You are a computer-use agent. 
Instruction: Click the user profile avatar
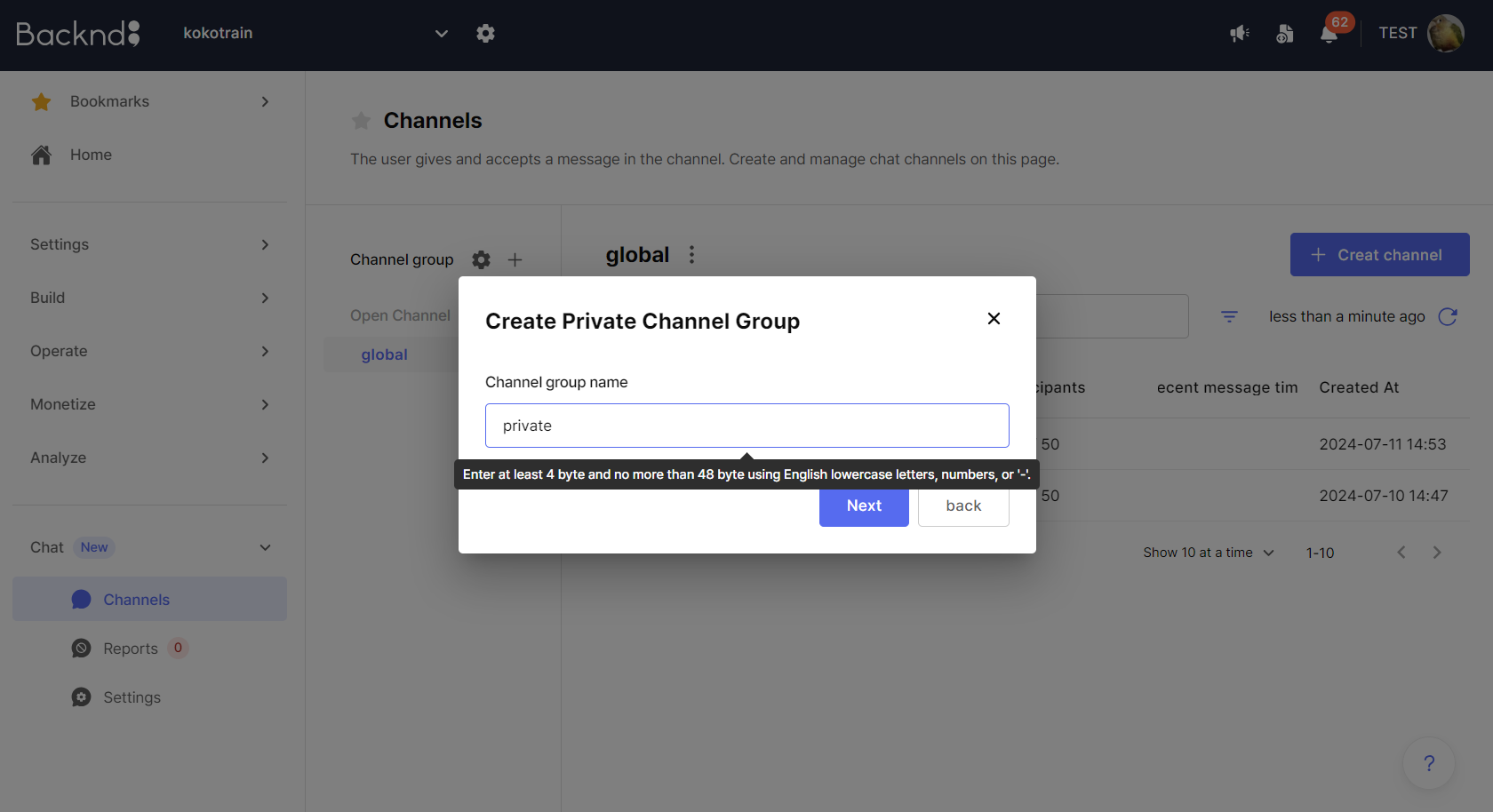pyautogui.click(x=1445, y=34)
